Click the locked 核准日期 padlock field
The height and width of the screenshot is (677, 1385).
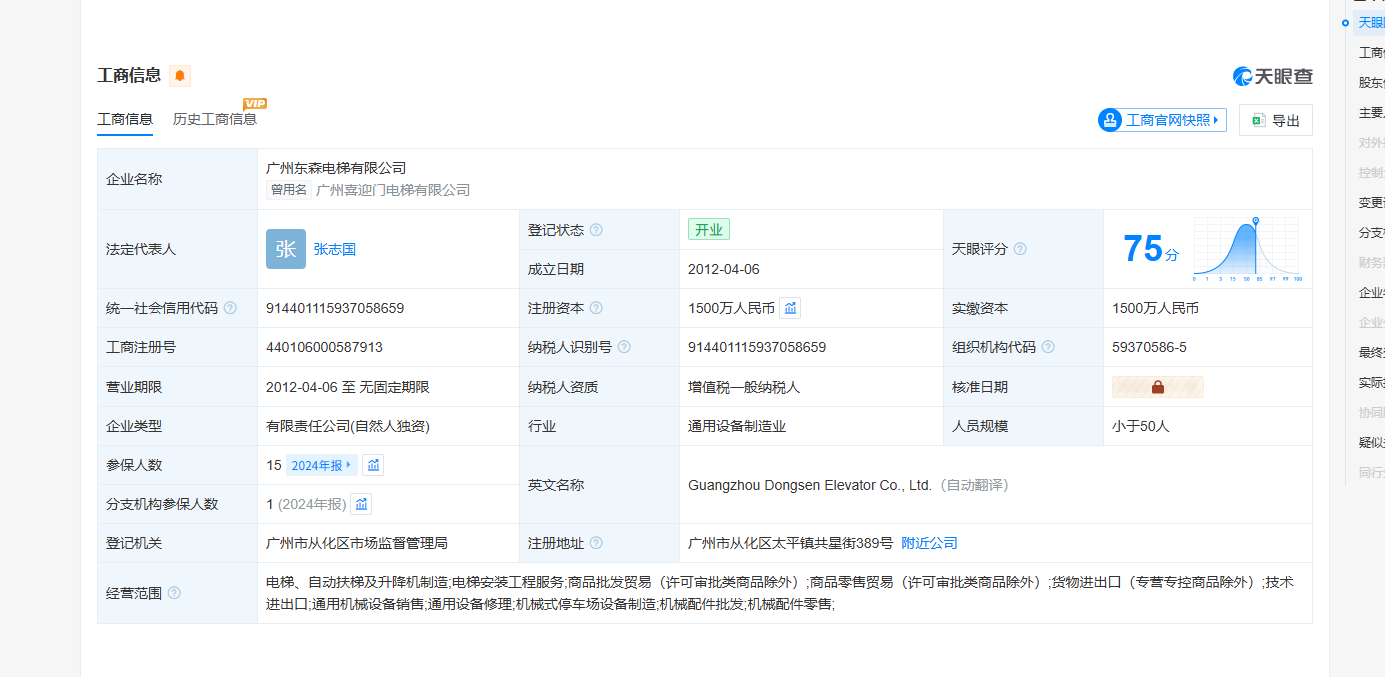(x=1157, y=387)
